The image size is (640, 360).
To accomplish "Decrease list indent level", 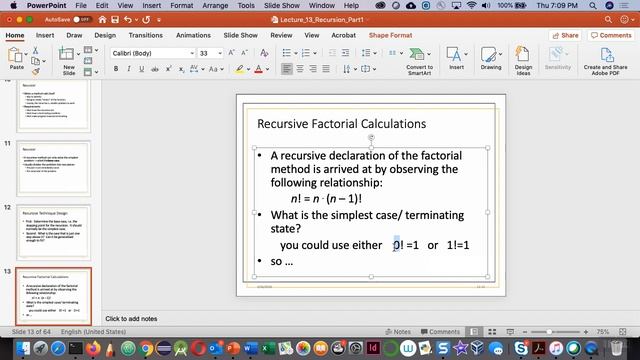I will 332,53.
